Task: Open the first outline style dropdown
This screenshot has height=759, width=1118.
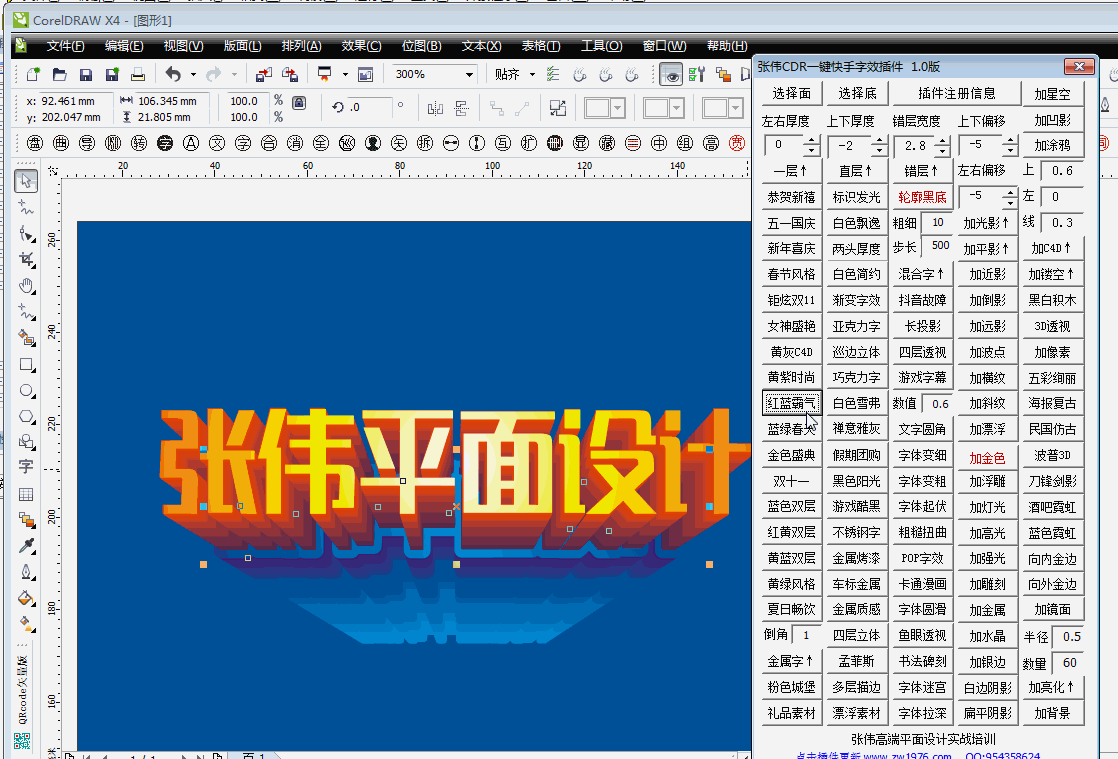Action: point(618,108)
